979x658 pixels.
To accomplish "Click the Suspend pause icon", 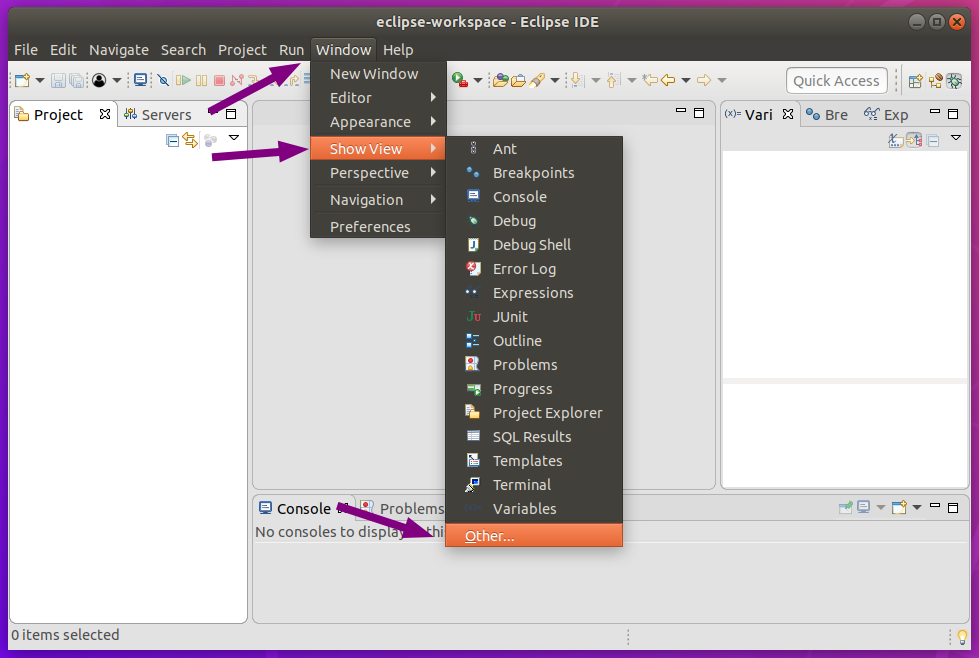I will click(x=201, y=80).
